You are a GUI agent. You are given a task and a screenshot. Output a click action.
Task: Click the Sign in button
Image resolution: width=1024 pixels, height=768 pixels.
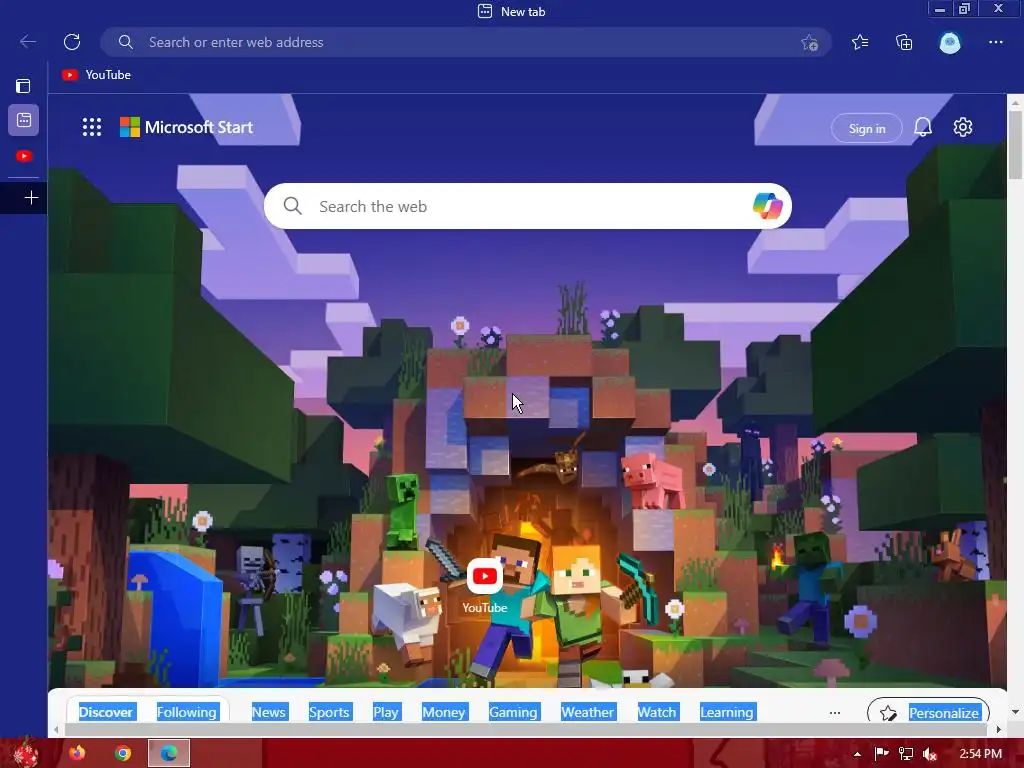pos(867,129)
